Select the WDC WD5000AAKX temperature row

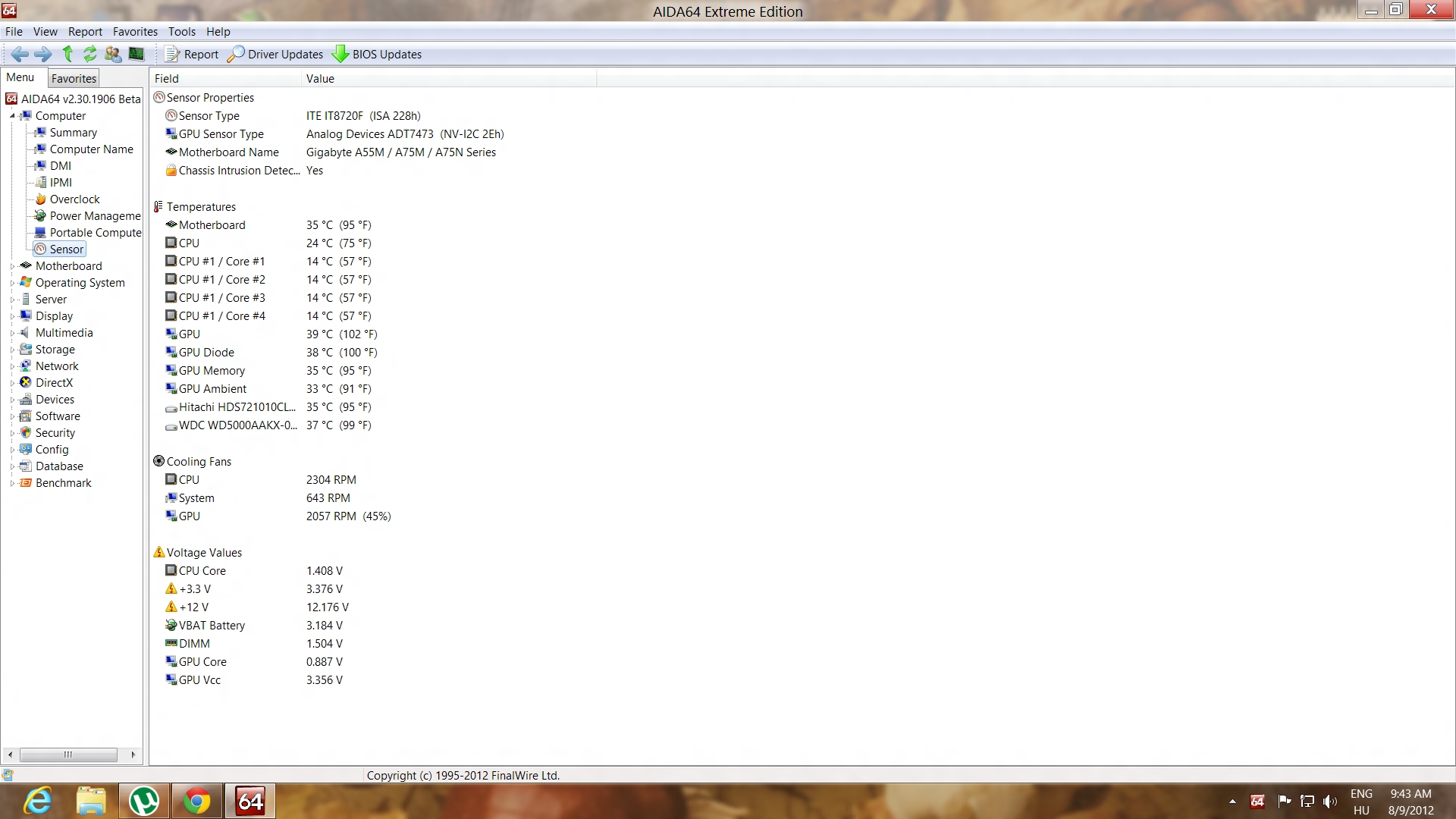[x=268, y=425]
